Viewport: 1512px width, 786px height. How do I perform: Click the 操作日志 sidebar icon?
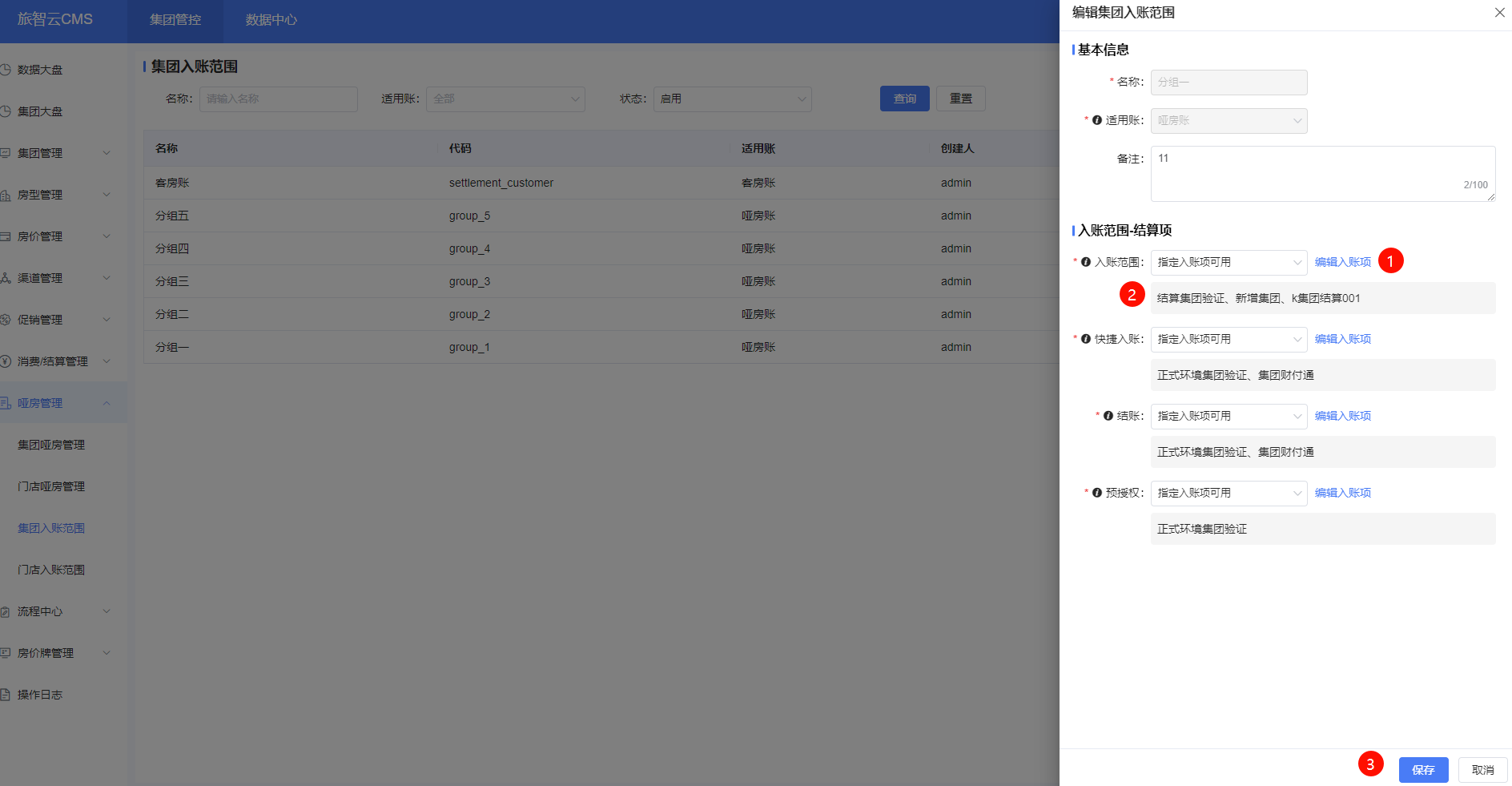pos(5,695)
